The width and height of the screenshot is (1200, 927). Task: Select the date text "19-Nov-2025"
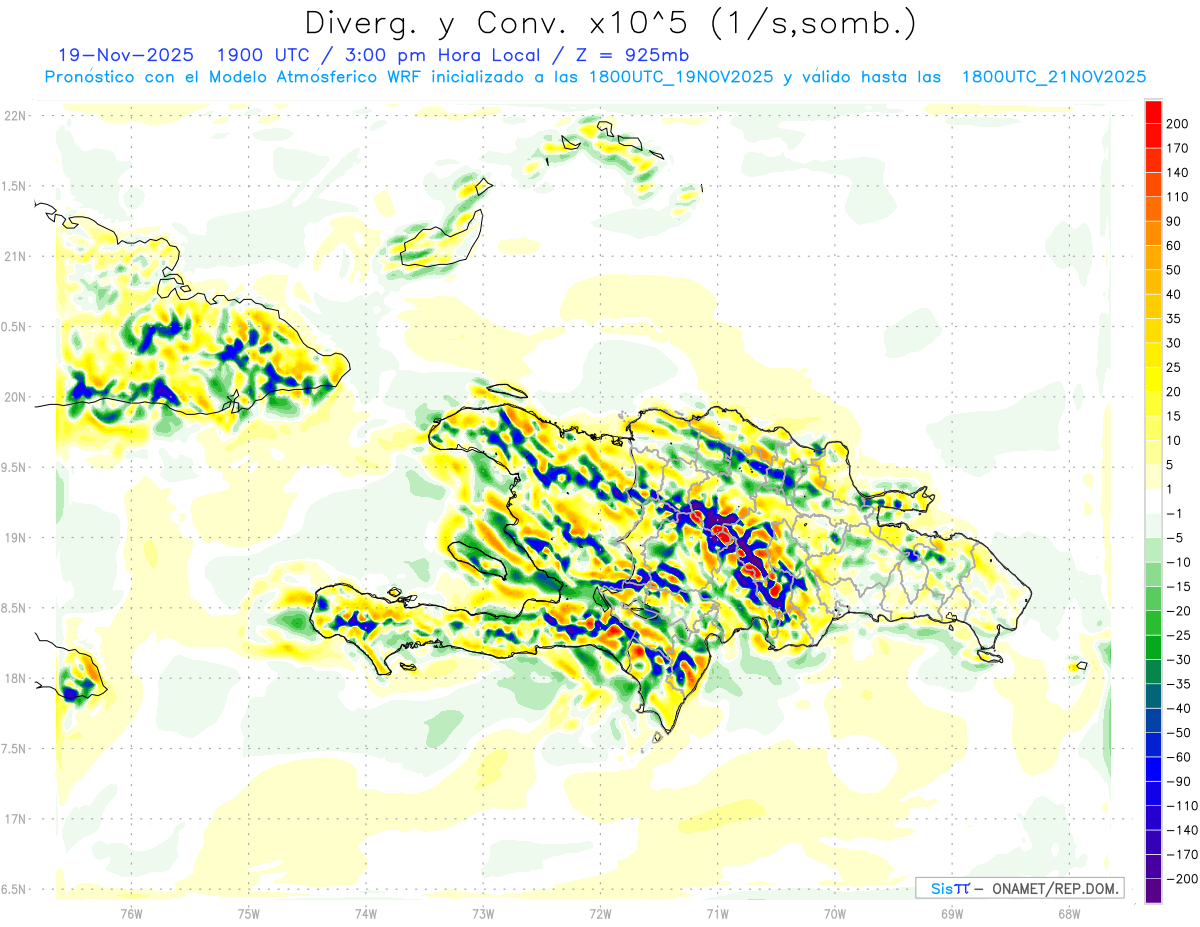[x=127, y=55]
